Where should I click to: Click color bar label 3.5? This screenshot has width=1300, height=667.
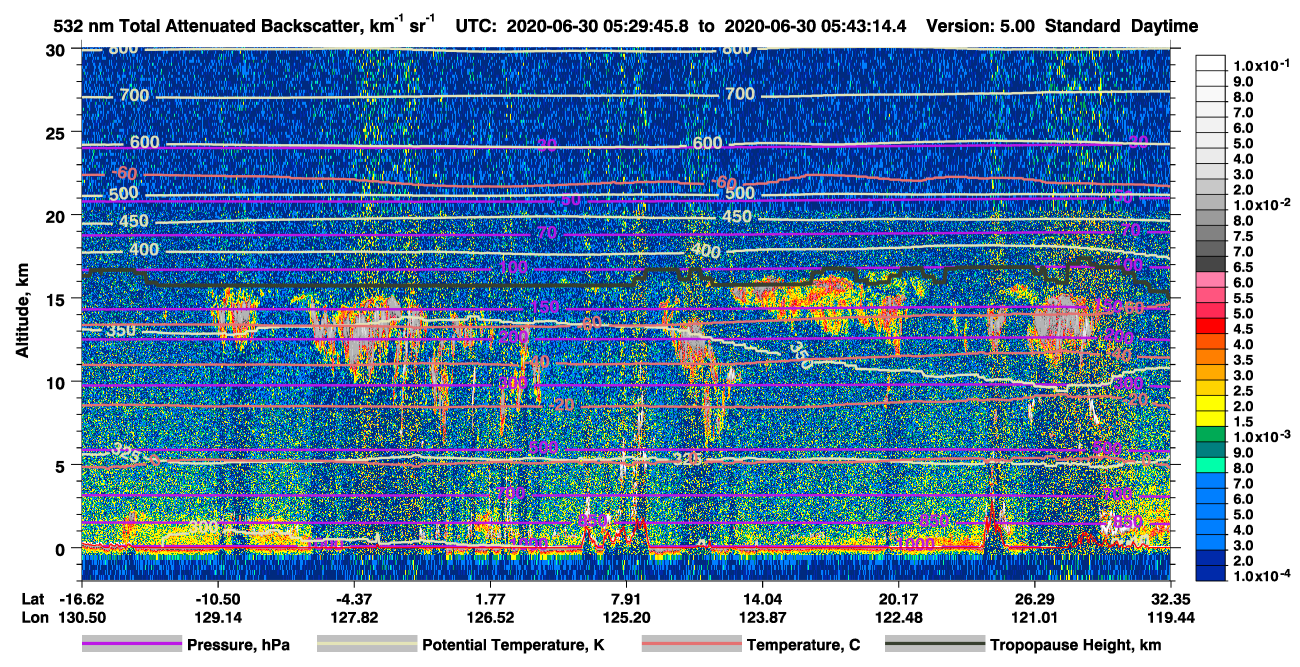[x=1245, y=359]
